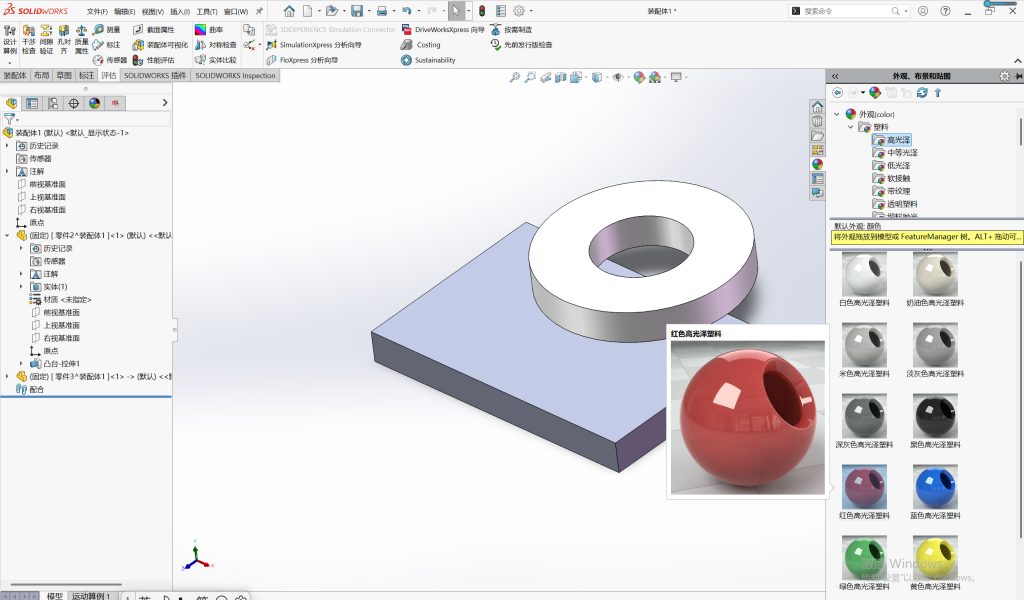The width and height of the screenshot is (1024, 600).
Task: Switch to SOLIDWORKS Inspection tab
Action: [235, 76]
